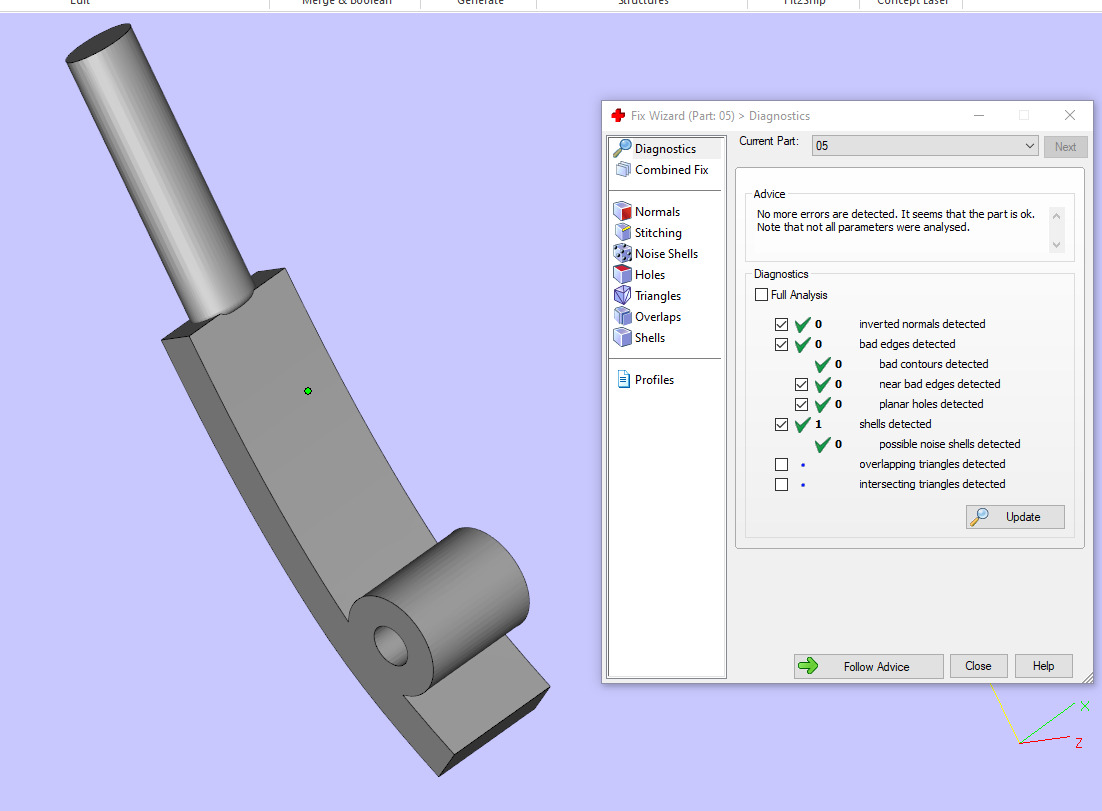Screen dimensions: 1102x811
Task: Open the Profiles document icon
Action: click(x=623, y=379)
